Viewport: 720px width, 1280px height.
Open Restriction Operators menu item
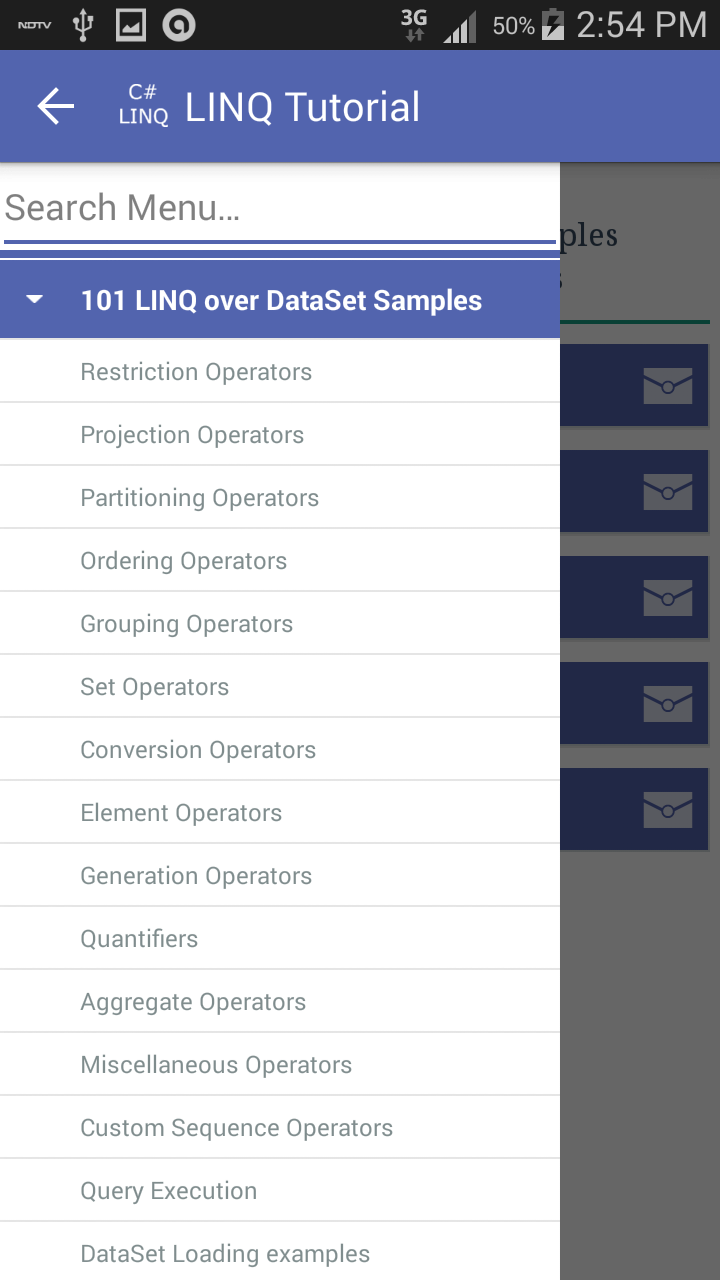point(196,372)
